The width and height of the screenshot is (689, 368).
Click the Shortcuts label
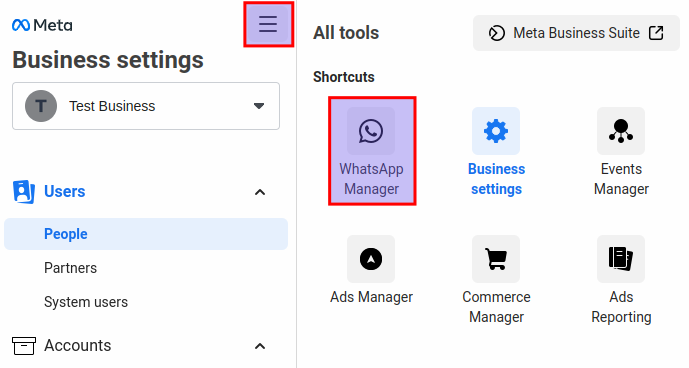tap(344, 77)
